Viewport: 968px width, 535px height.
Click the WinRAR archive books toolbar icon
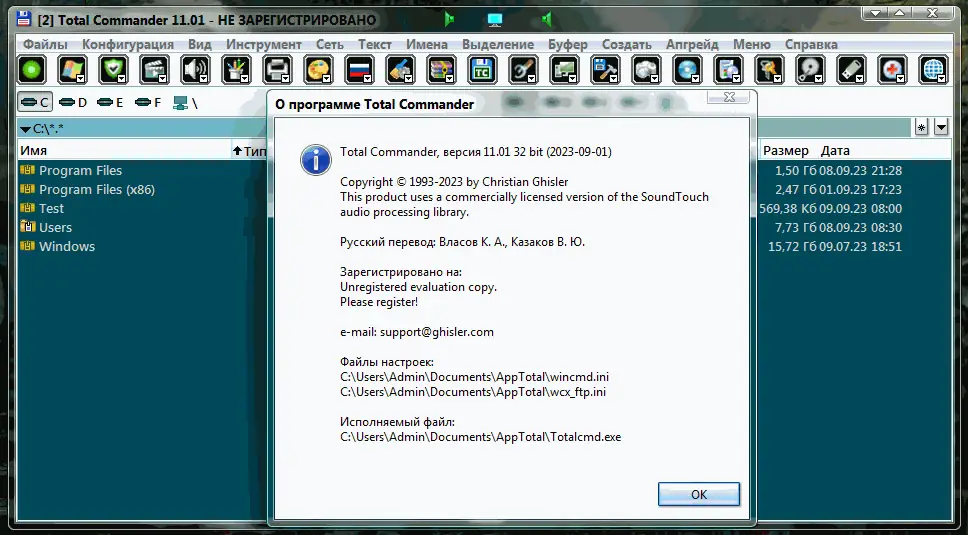click(x=441, y=70)
